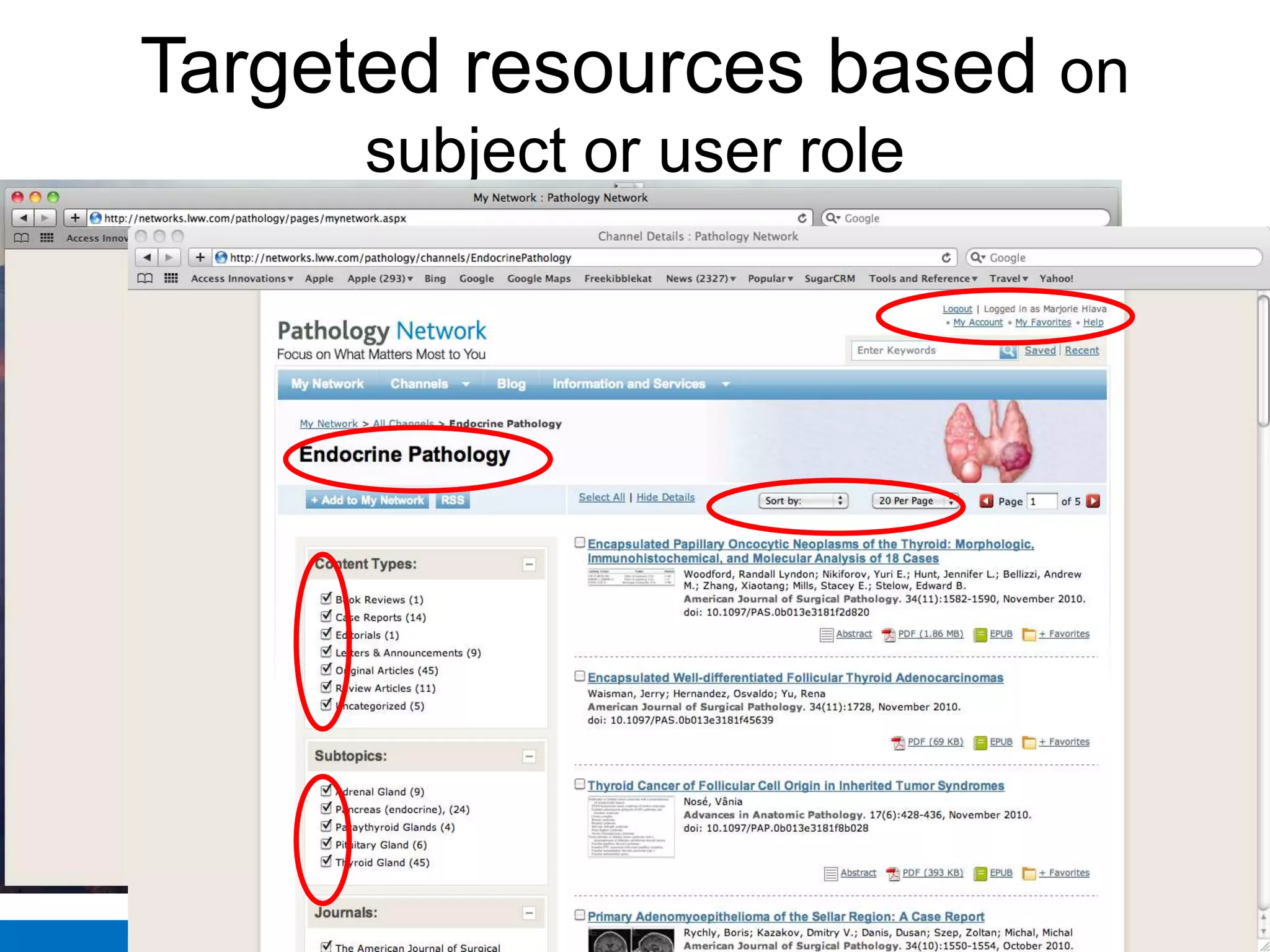1270x952 pixels.
Task: Reload page in back My Network window
Action: (802, 218)
